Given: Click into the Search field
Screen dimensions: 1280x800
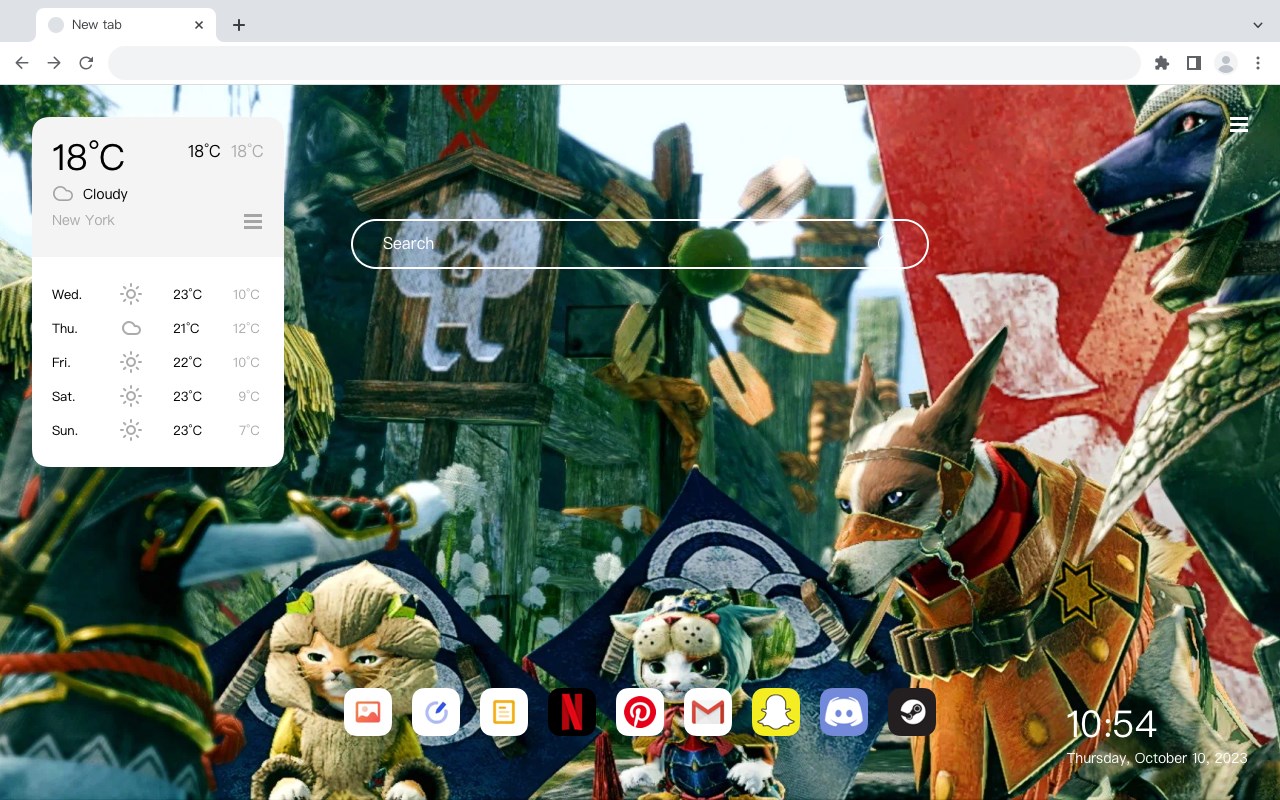Looking at the screenshot, I should click(x=640, y=244).
